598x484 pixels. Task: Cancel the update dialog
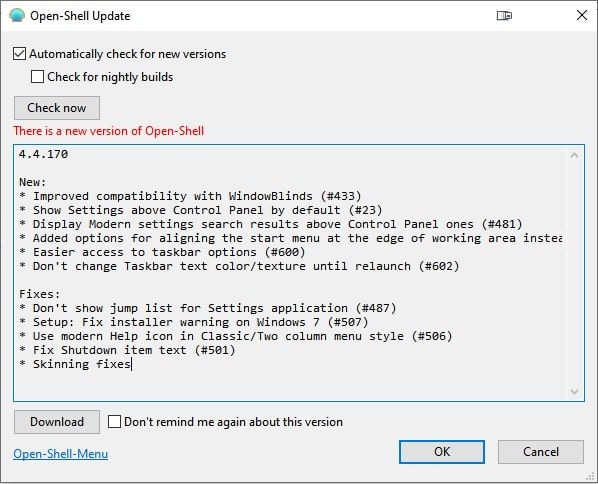point(540,452)
